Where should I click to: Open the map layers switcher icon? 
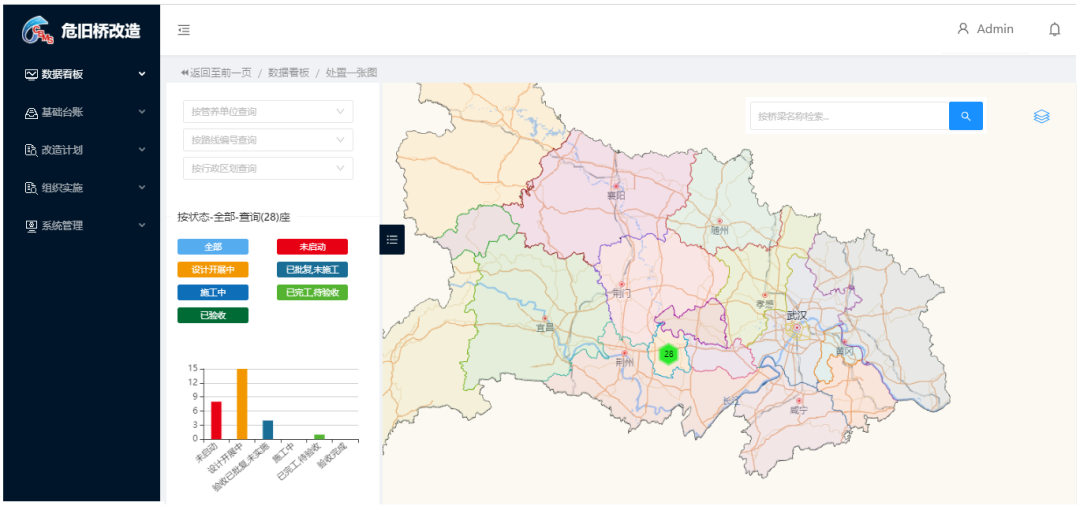pos(1041,117)
